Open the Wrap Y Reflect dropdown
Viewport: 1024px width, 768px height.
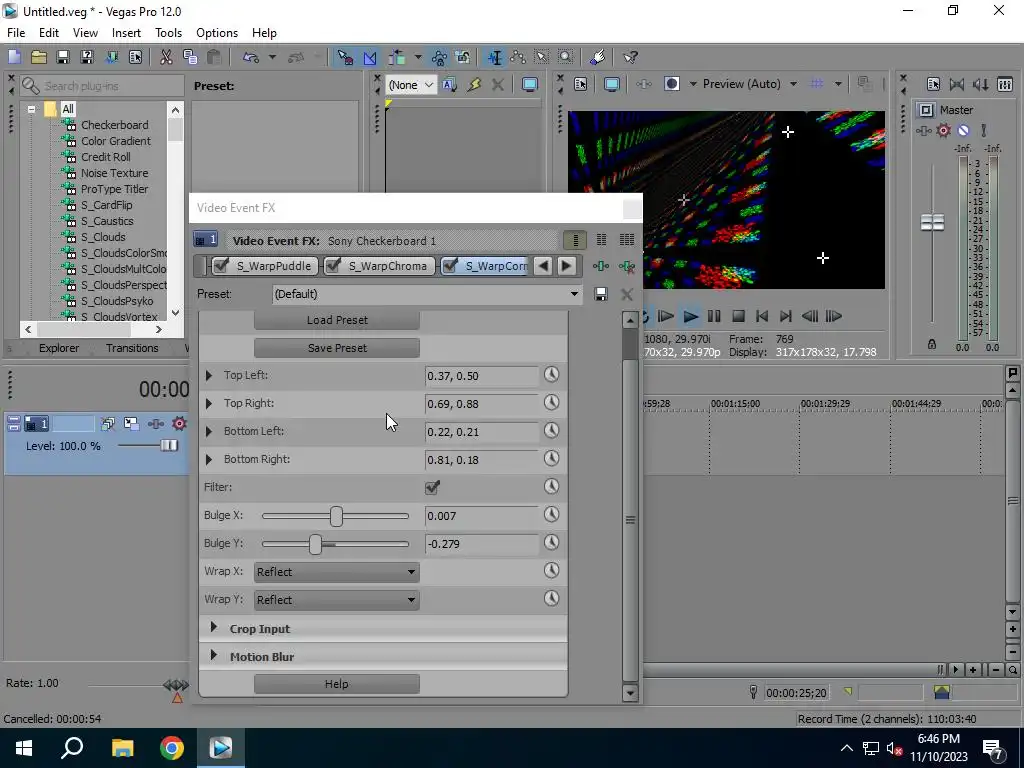tap(337, 600)
